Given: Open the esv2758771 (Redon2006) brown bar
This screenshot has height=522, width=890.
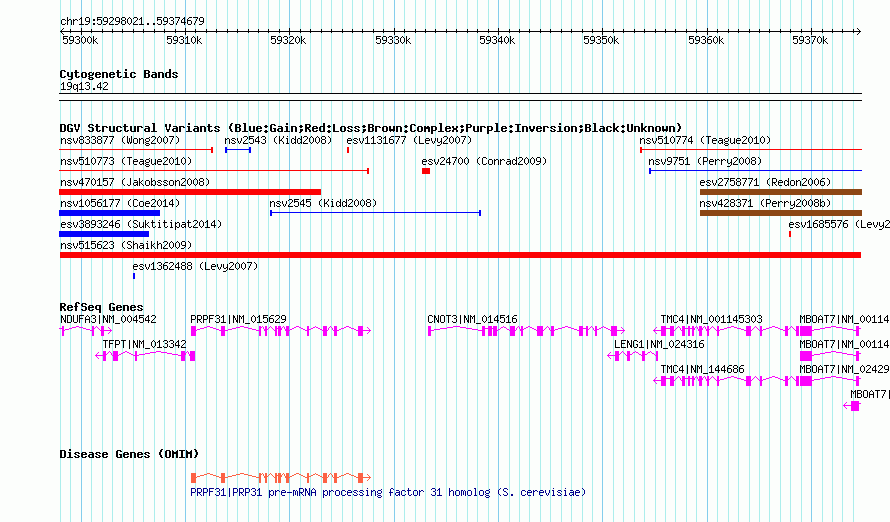Looking at the screenshot, I should (x=780, y=192).
